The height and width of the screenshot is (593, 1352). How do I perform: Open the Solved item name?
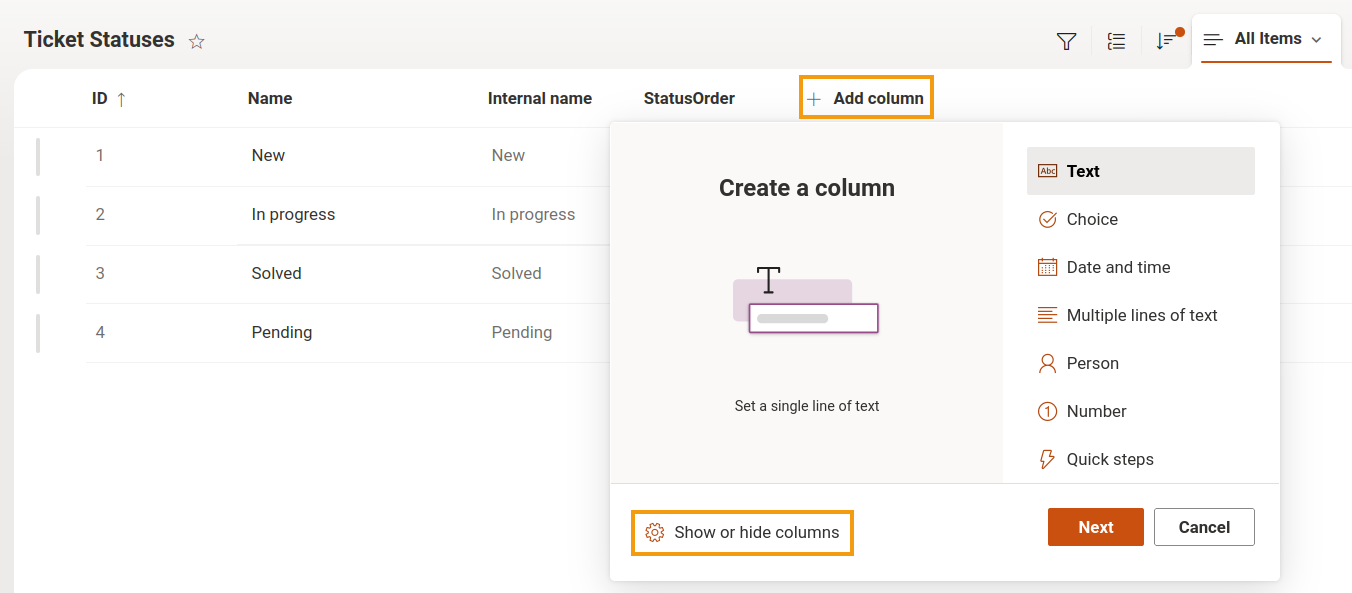(x=276, y=273)
